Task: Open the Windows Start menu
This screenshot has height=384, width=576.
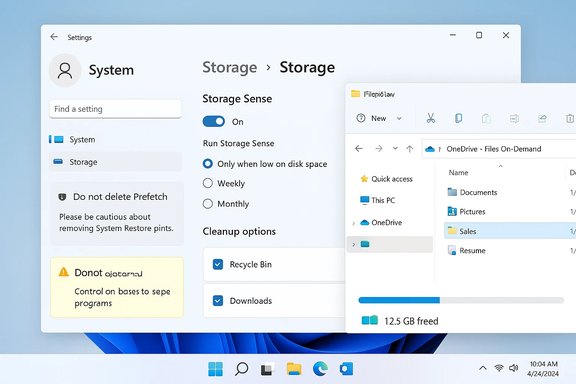Action: [x=215, y=369]
